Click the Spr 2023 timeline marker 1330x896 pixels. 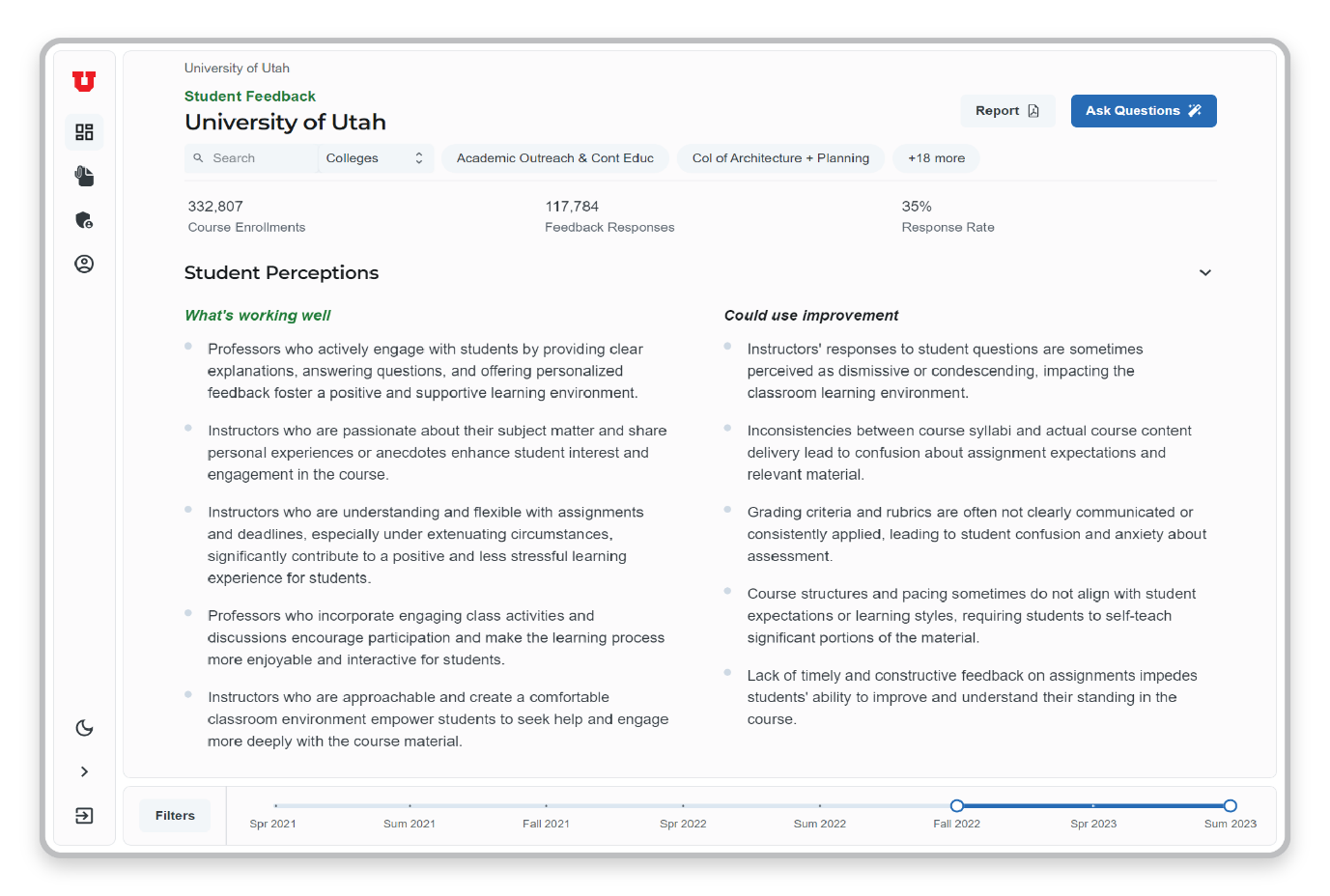[1093, 805]
